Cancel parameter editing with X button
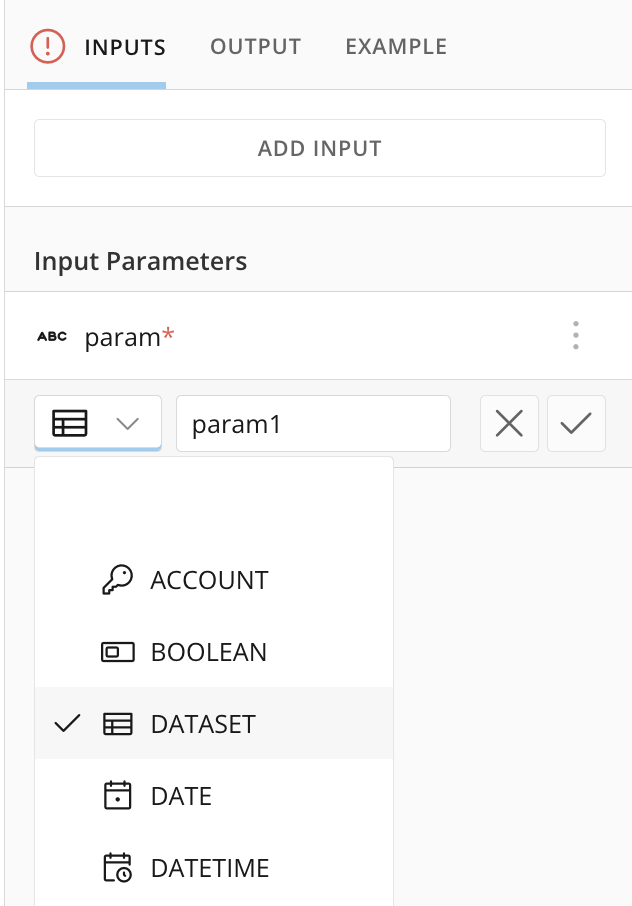Image resolution: width=632 pixels, height=906 pixels. tap(509, 424)
